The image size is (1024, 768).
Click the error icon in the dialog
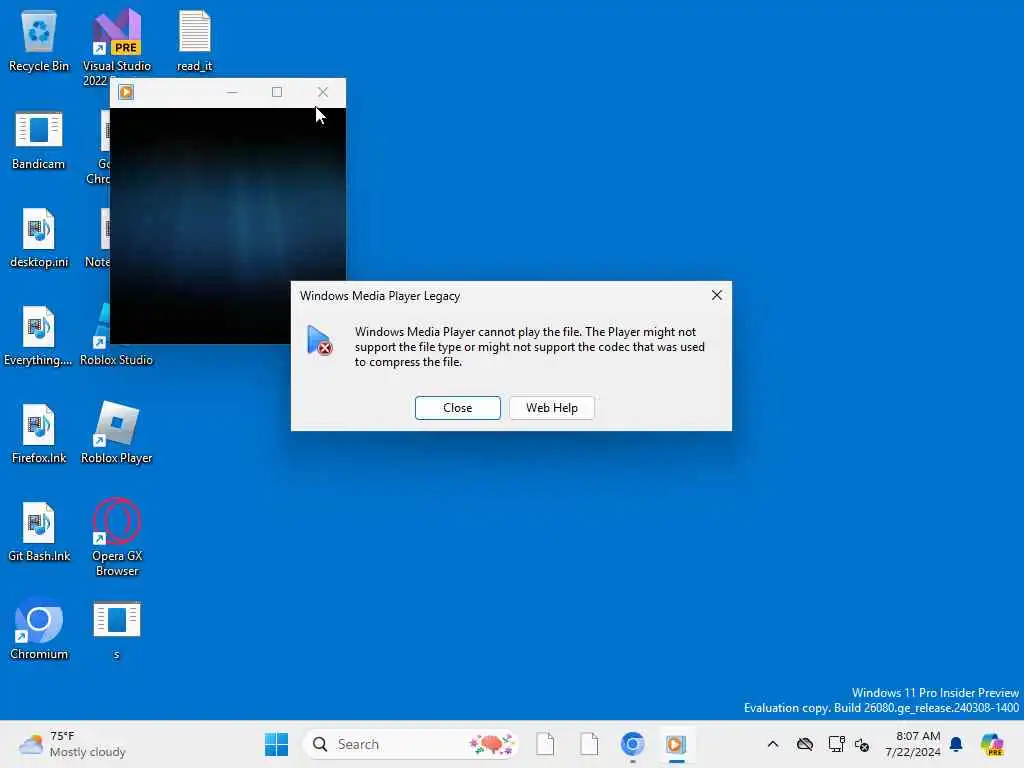coord(319,340)
